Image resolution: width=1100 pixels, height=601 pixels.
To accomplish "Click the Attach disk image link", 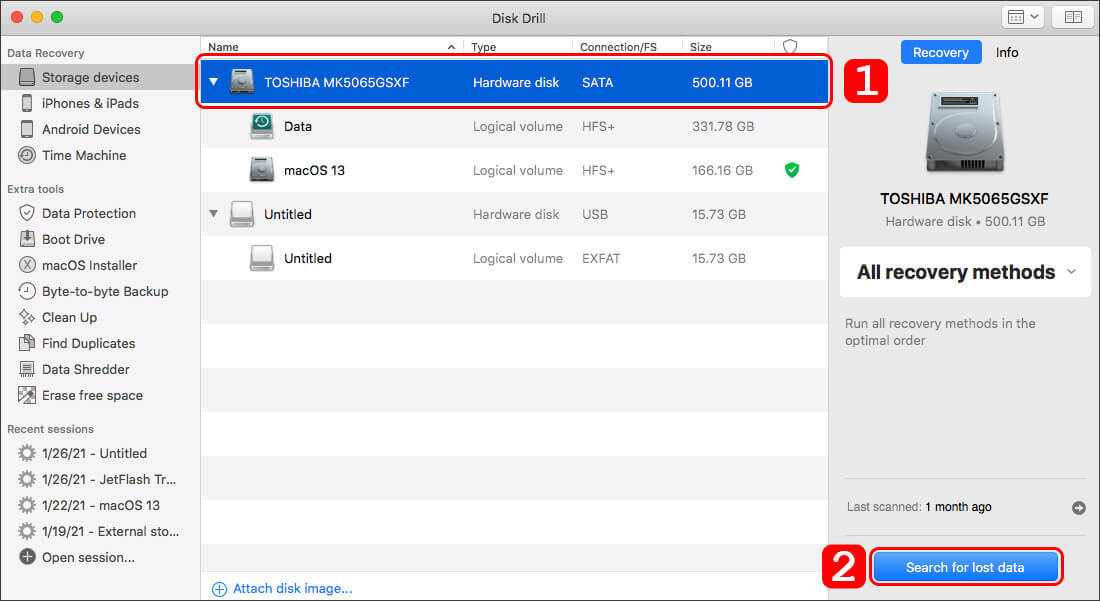I will tap(292, 589).
